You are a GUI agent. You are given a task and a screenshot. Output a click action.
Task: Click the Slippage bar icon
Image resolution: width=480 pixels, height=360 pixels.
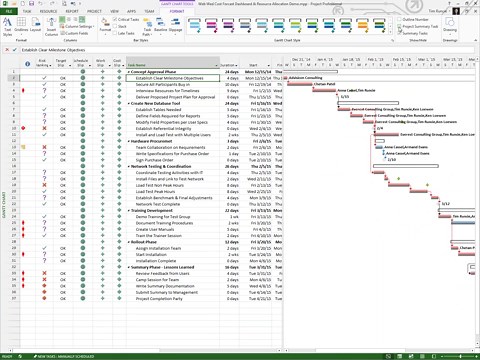tap(175, 25)
